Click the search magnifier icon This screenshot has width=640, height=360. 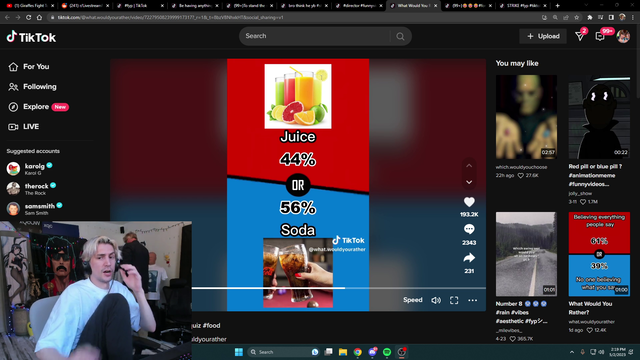click(x=400, y=36)
